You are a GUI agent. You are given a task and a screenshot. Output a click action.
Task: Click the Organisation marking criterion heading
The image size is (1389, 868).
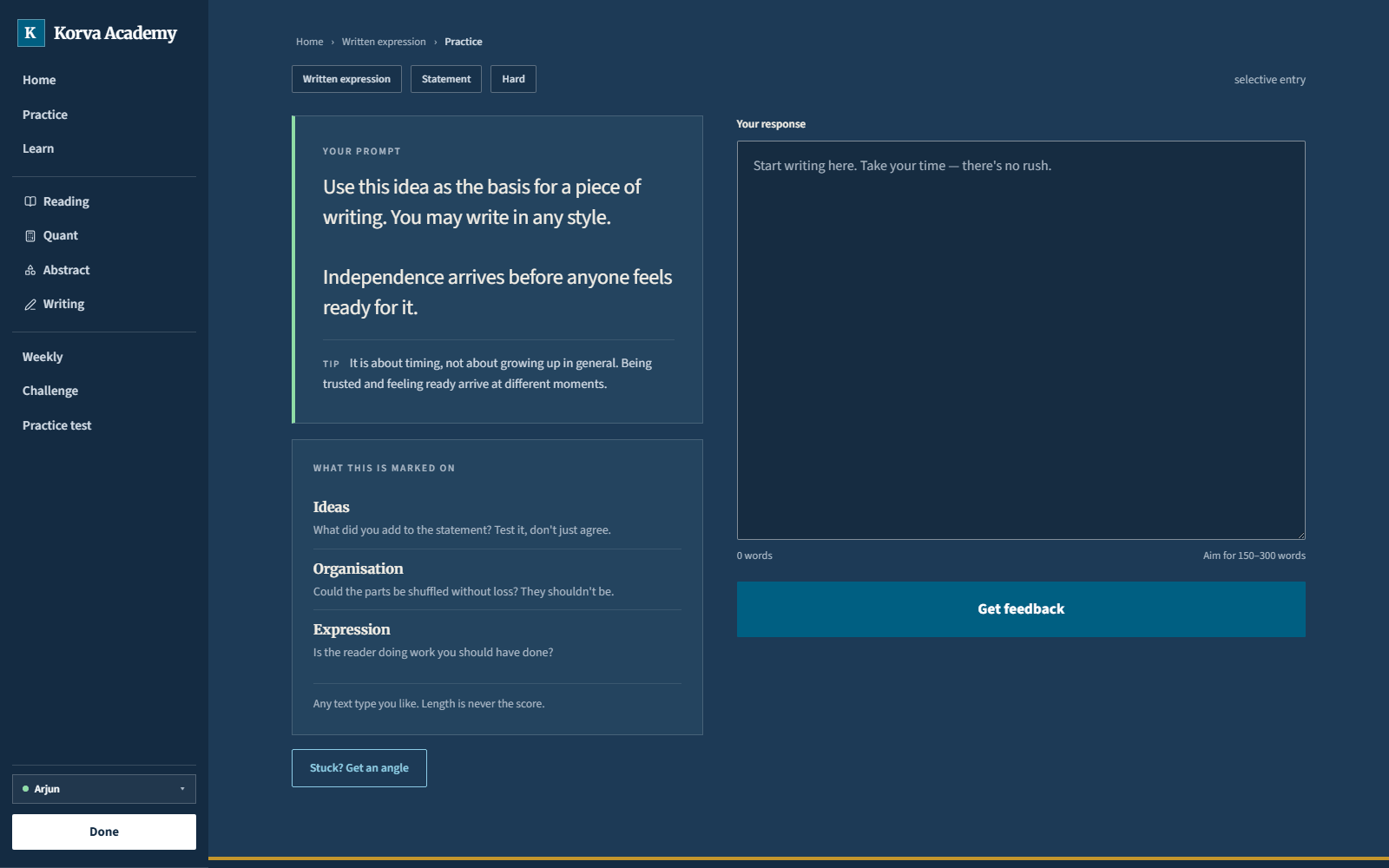tap(359, 569)
